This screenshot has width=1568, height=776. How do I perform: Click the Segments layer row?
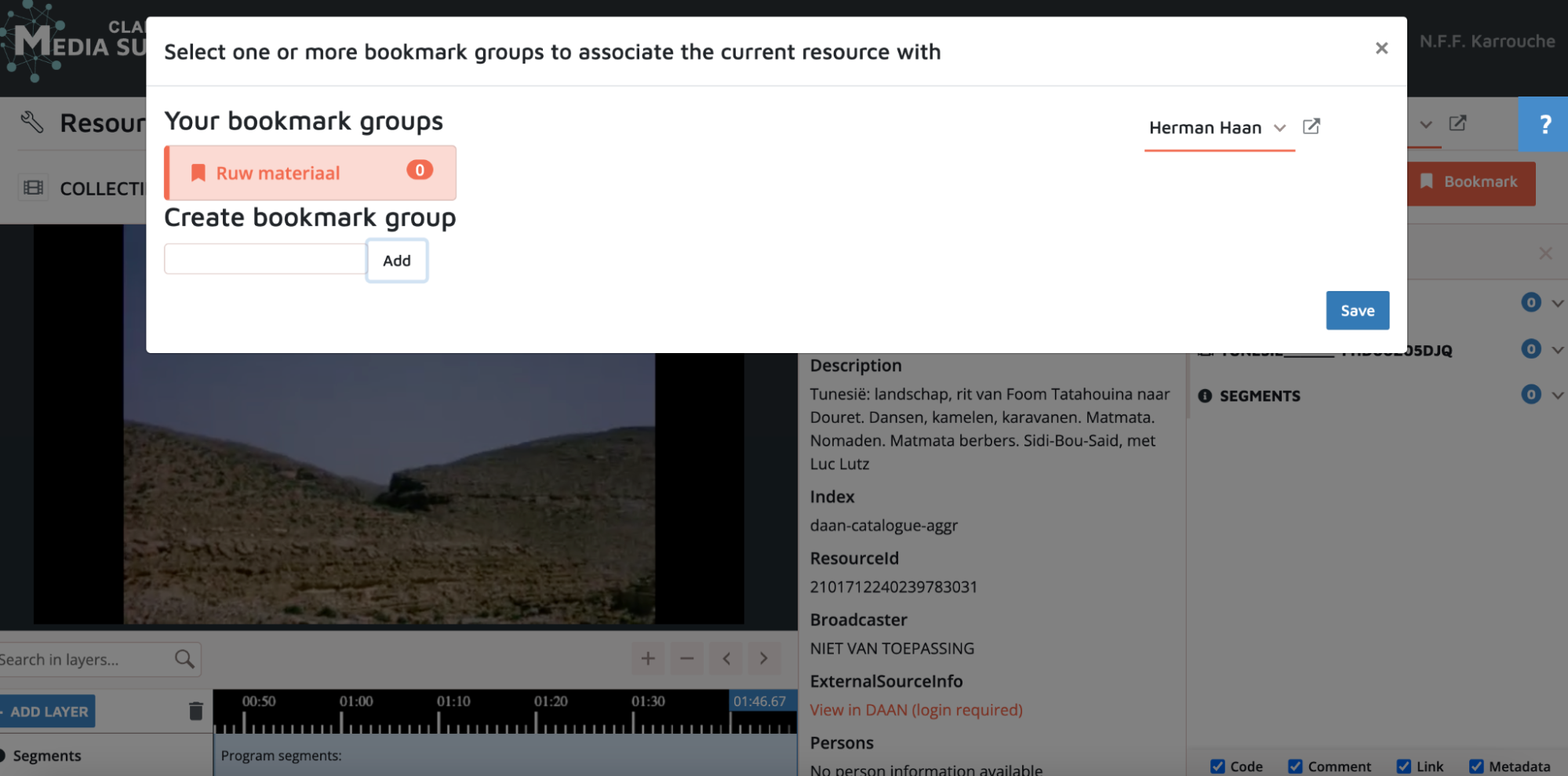pyautogui.click(x=47, y=756)
